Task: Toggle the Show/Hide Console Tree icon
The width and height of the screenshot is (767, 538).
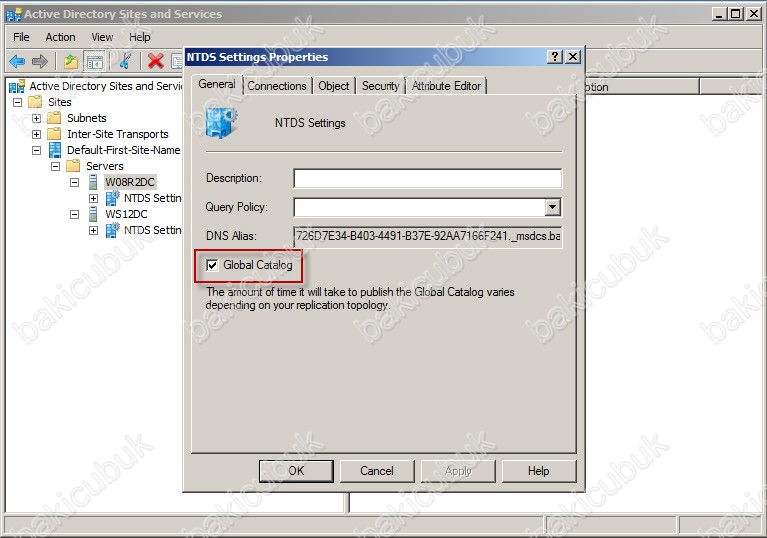Action: click(94, 62)
